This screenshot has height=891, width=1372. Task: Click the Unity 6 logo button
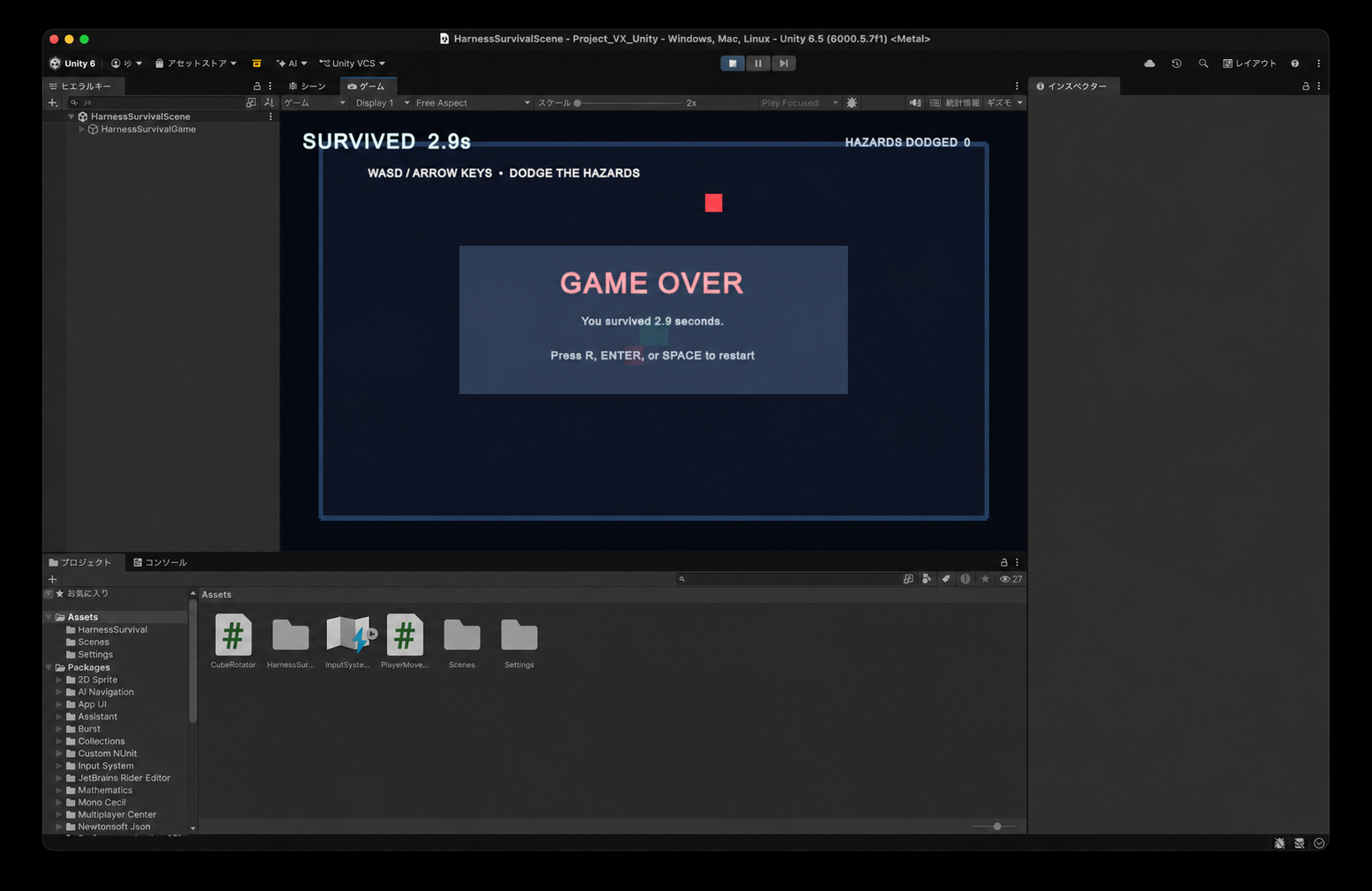(72, 63)
